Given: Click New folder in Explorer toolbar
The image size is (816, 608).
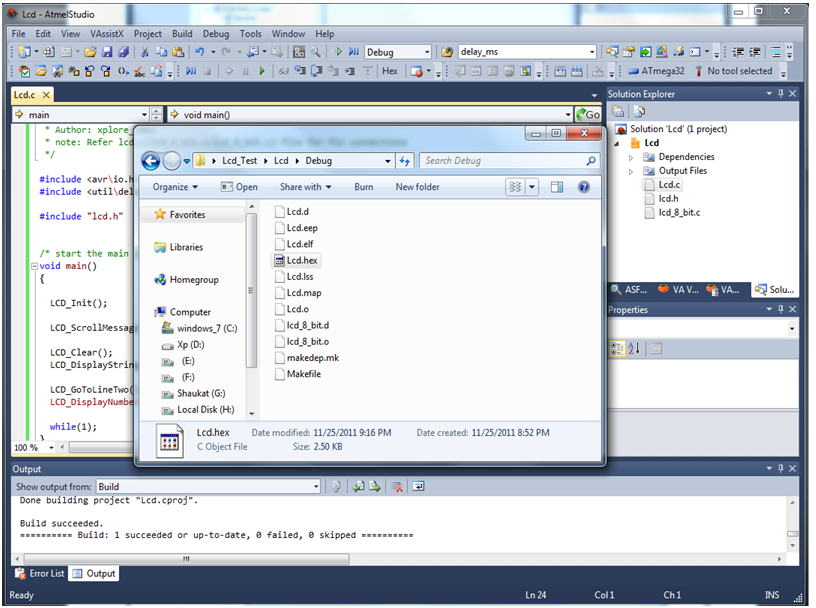Looking at the screenshot, I should (417, 187).
